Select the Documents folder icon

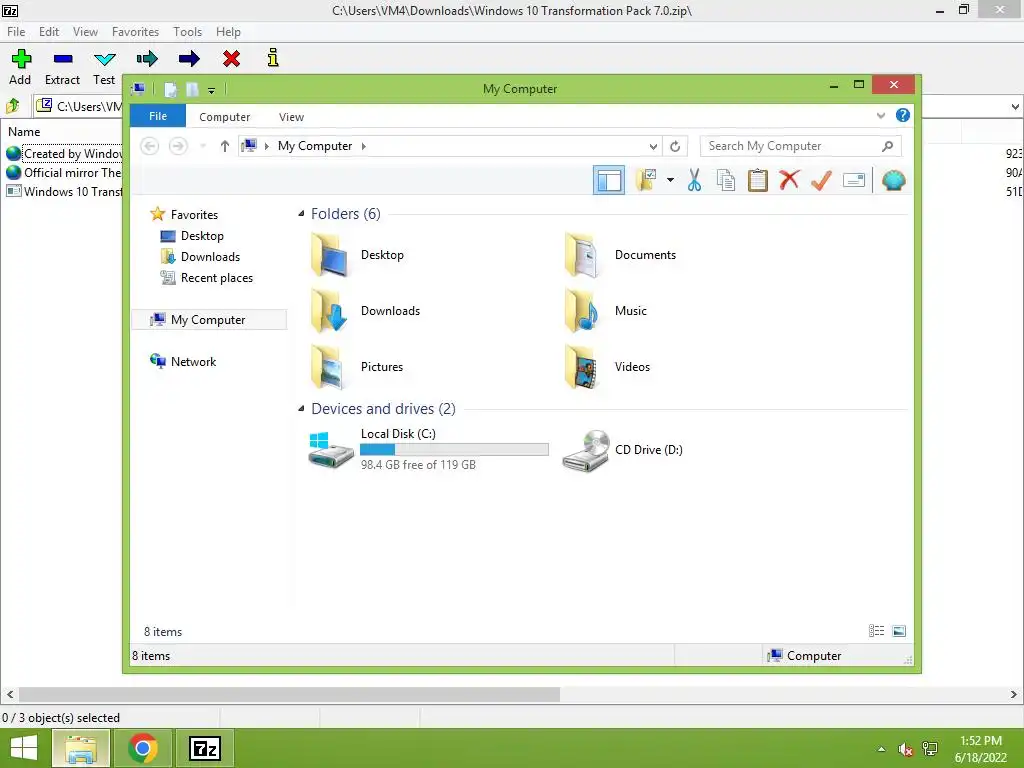[581, 255]
